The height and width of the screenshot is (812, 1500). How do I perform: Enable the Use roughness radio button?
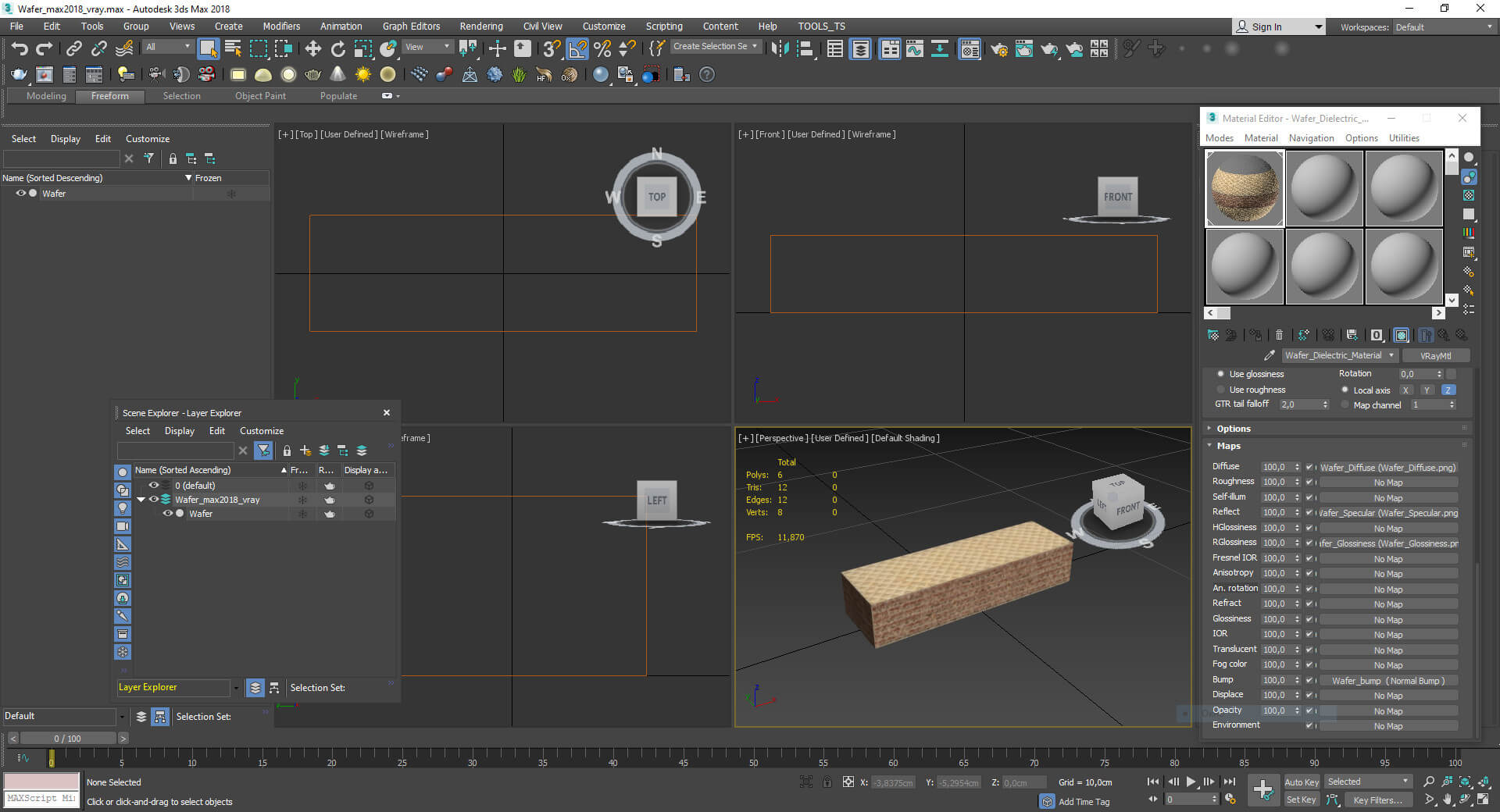1220,390
